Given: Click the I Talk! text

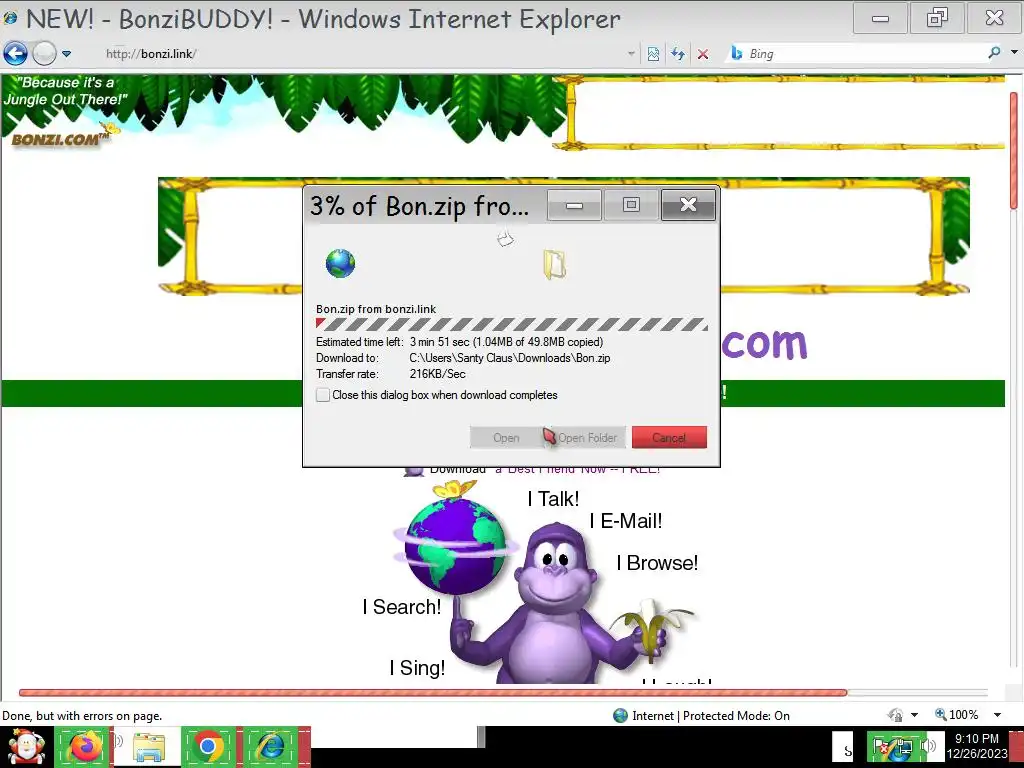Looking at the screenshot, I should (553, 499).
